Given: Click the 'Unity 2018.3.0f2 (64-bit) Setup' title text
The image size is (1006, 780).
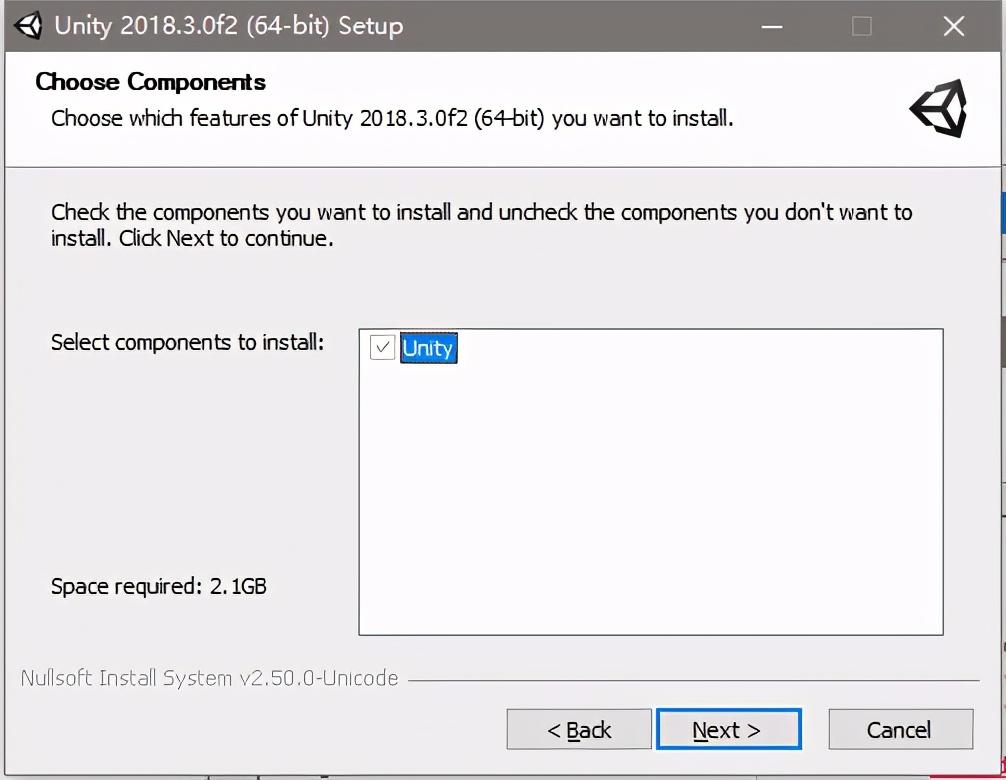Looking at the screenshot, I should pos(229,26).
